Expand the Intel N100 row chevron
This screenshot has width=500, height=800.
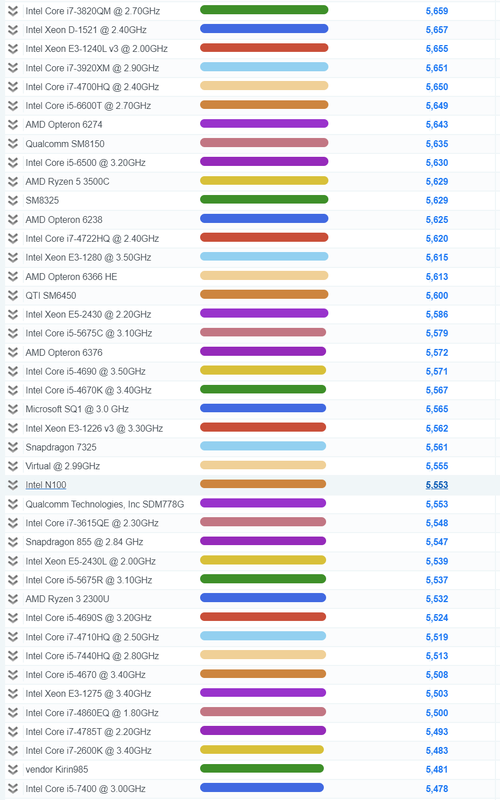(x=13, y=485)
